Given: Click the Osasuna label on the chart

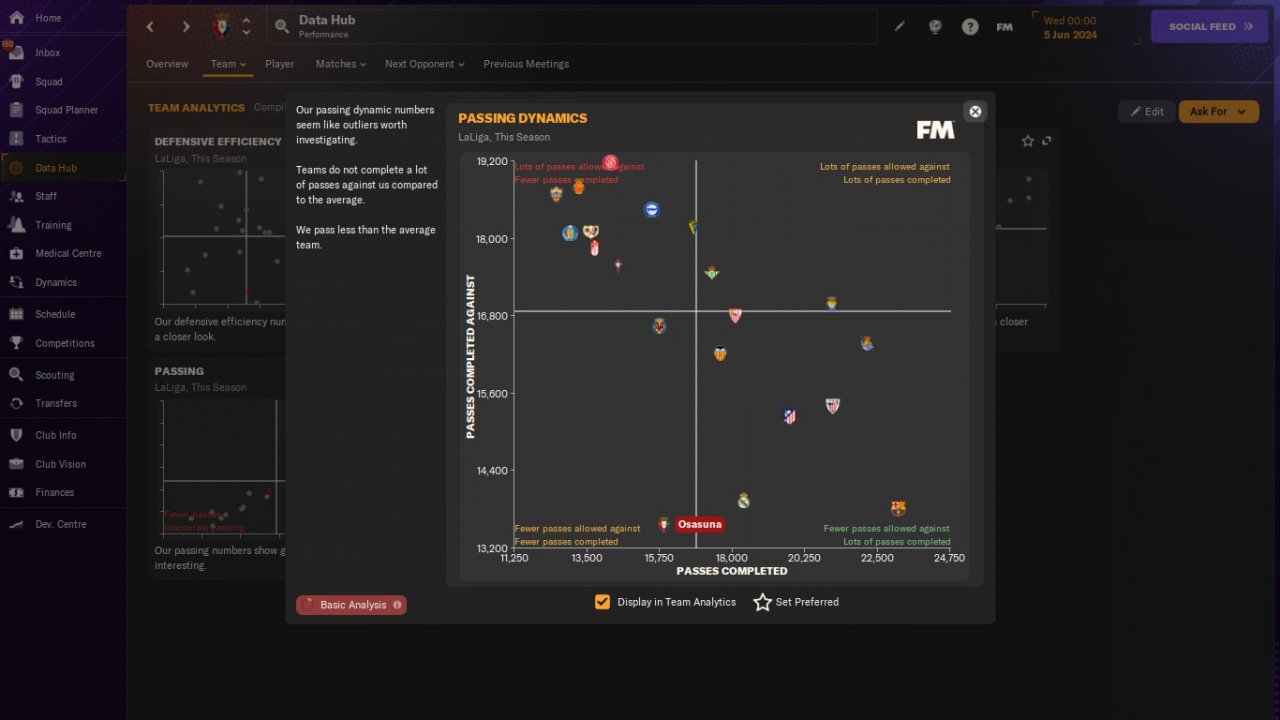Looking at the screenshot, I should [x=699, y=524].
